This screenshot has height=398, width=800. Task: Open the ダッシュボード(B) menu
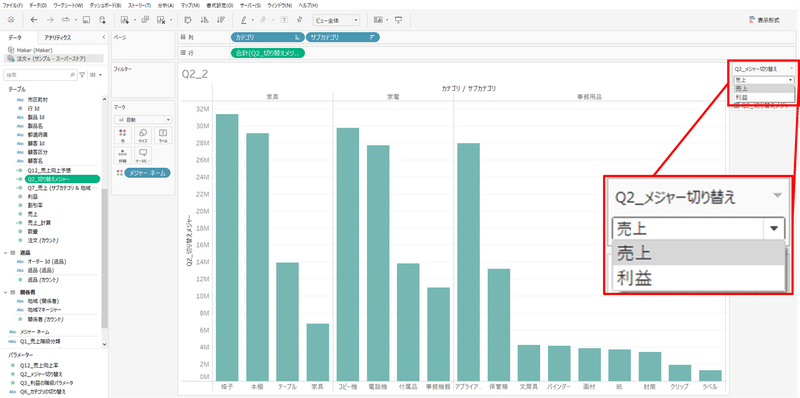[105, 5]
